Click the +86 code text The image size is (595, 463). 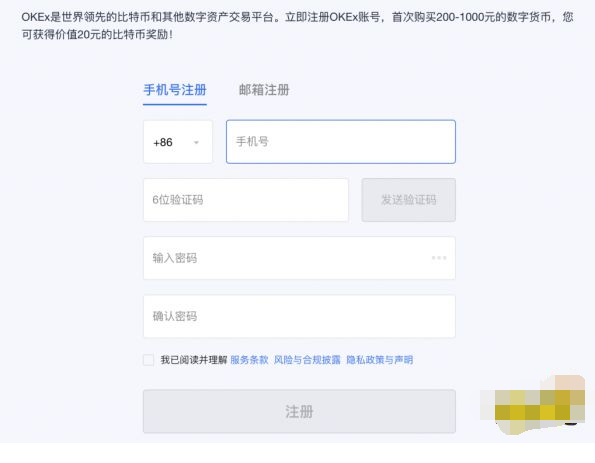click(163, 142)
